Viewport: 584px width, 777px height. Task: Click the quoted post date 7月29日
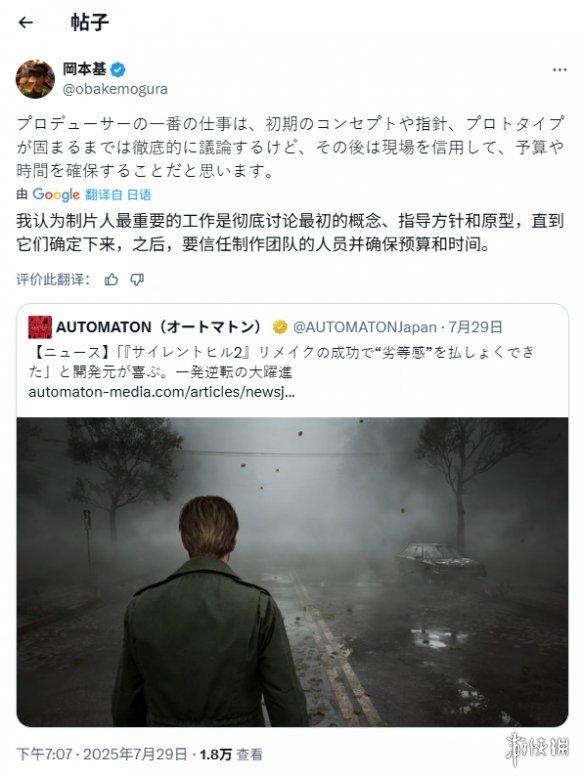[476, 327]
